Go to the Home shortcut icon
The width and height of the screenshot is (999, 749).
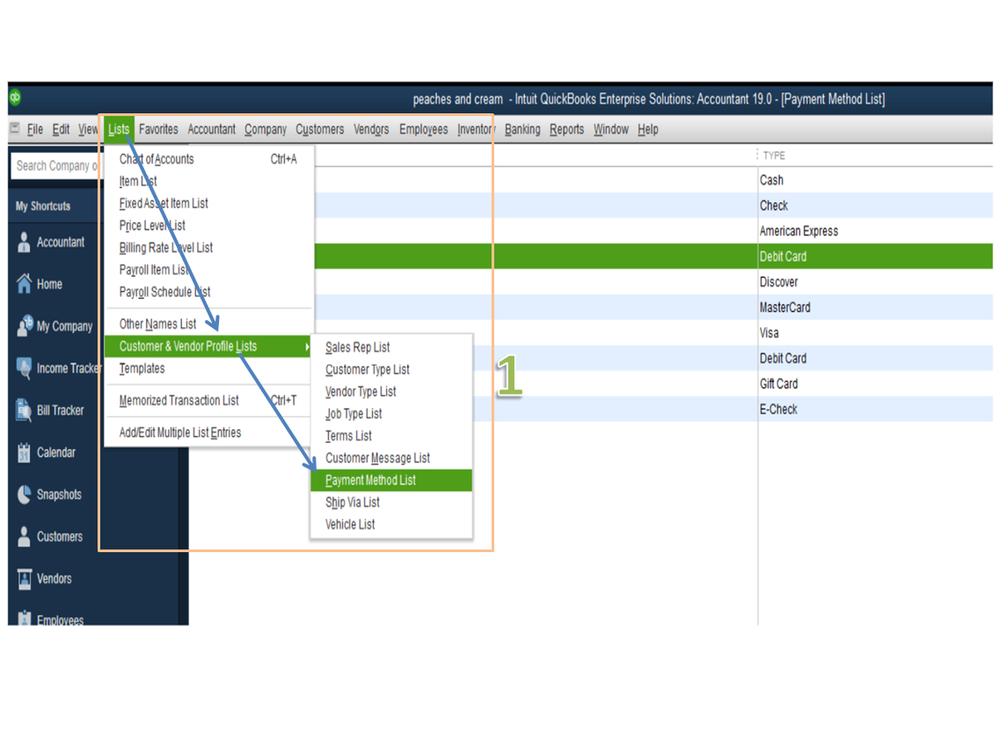tap(24, 283)
